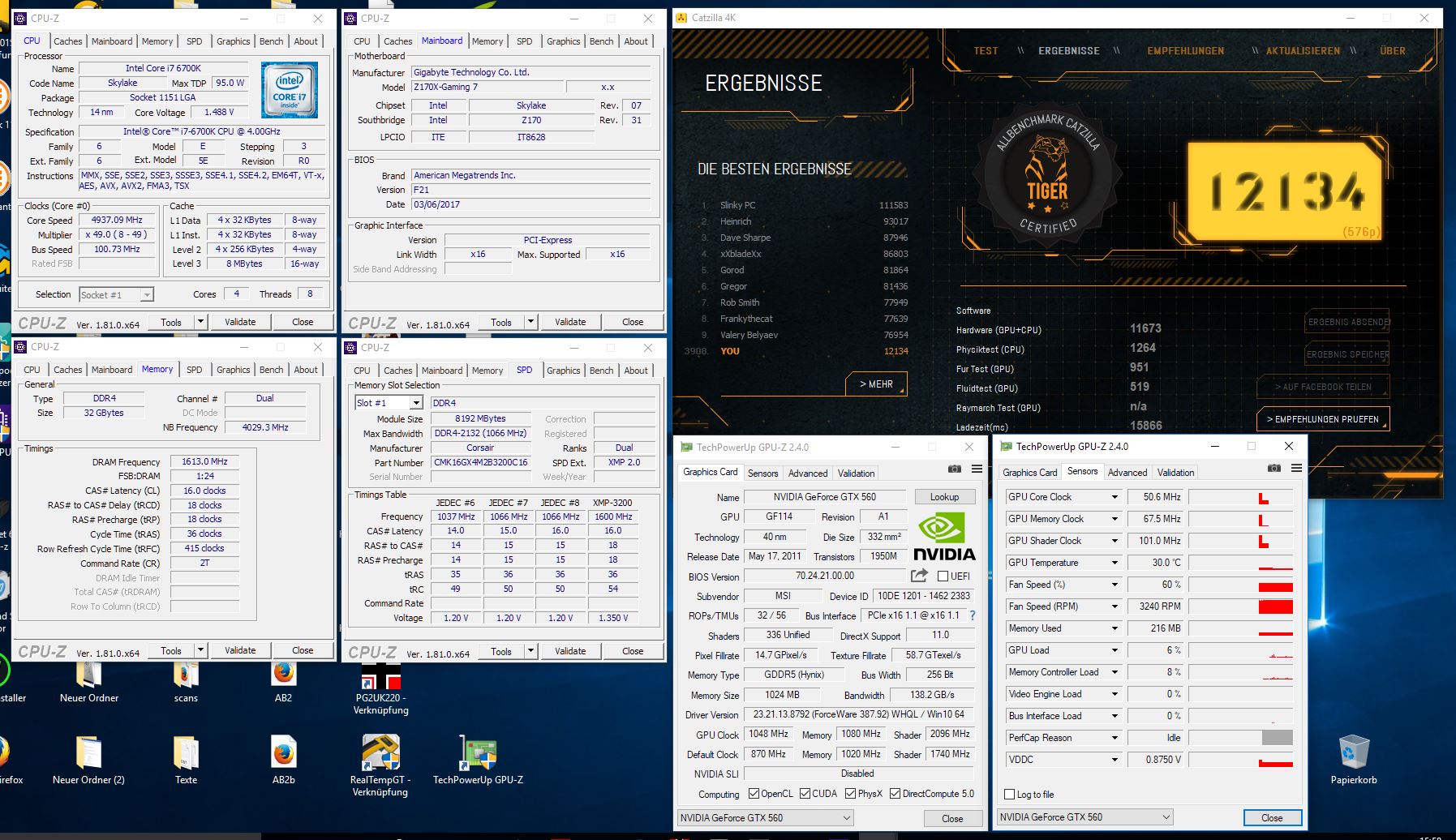1456x840 pixels.
Task: Click the camera icon in GPU-Z Sensors window
Action: click(1274, 469)
